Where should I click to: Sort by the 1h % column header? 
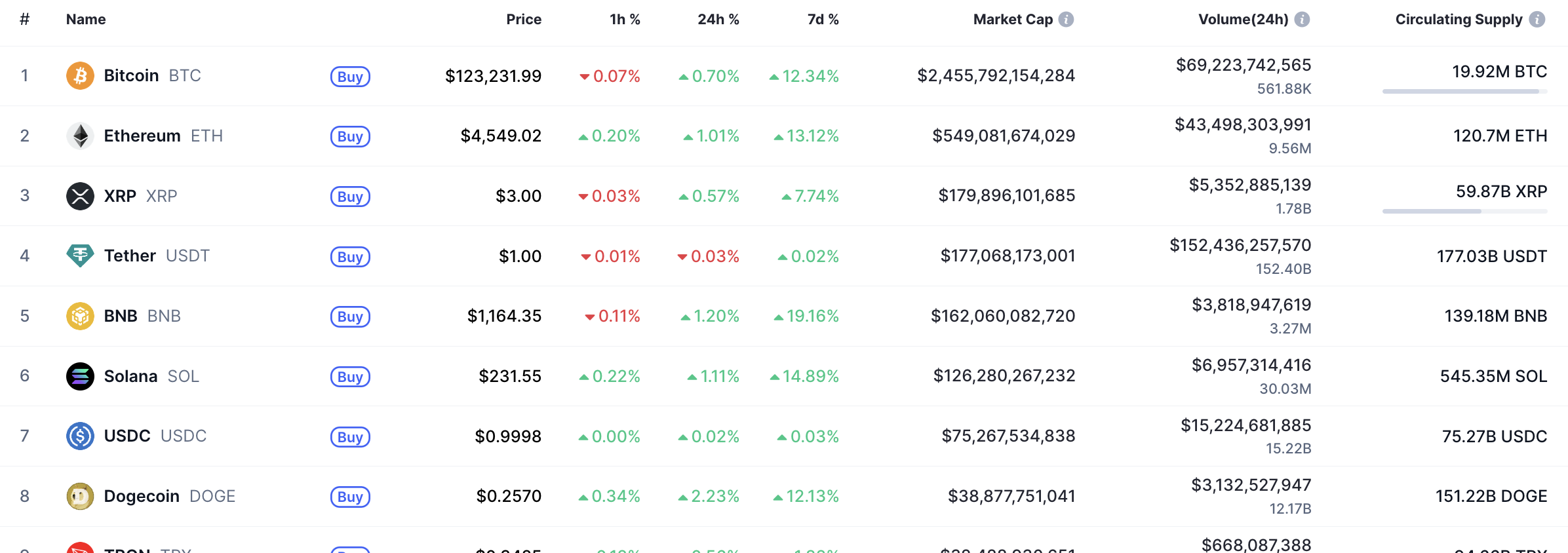[625, 20]
